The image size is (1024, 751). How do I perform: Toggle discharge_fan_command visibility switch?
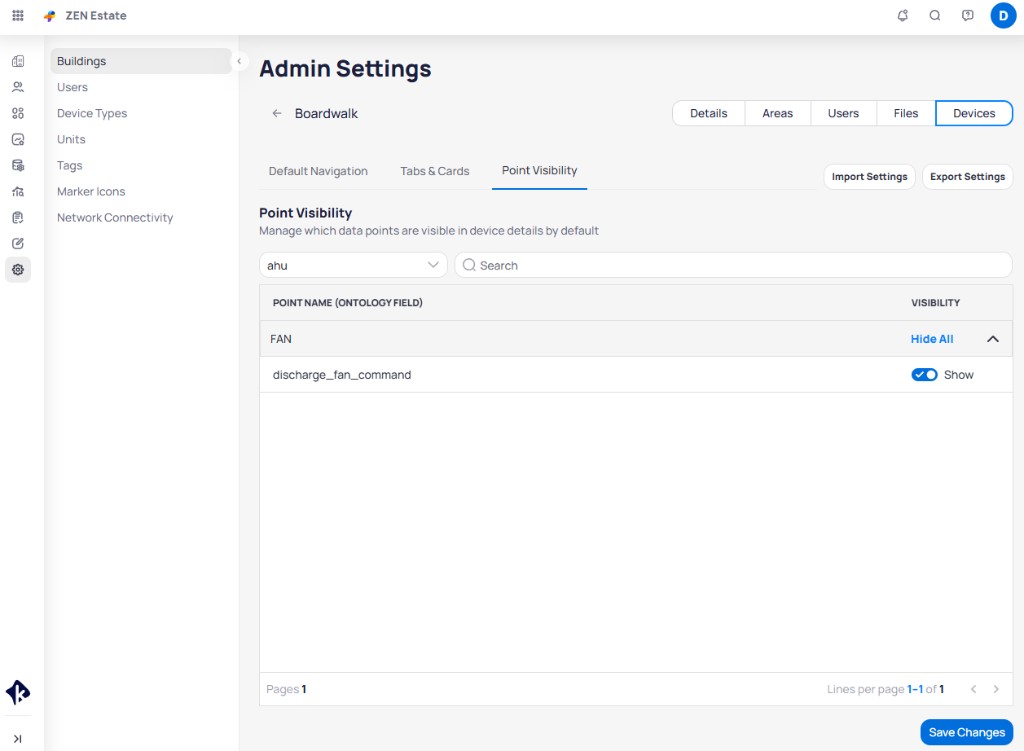924,374
